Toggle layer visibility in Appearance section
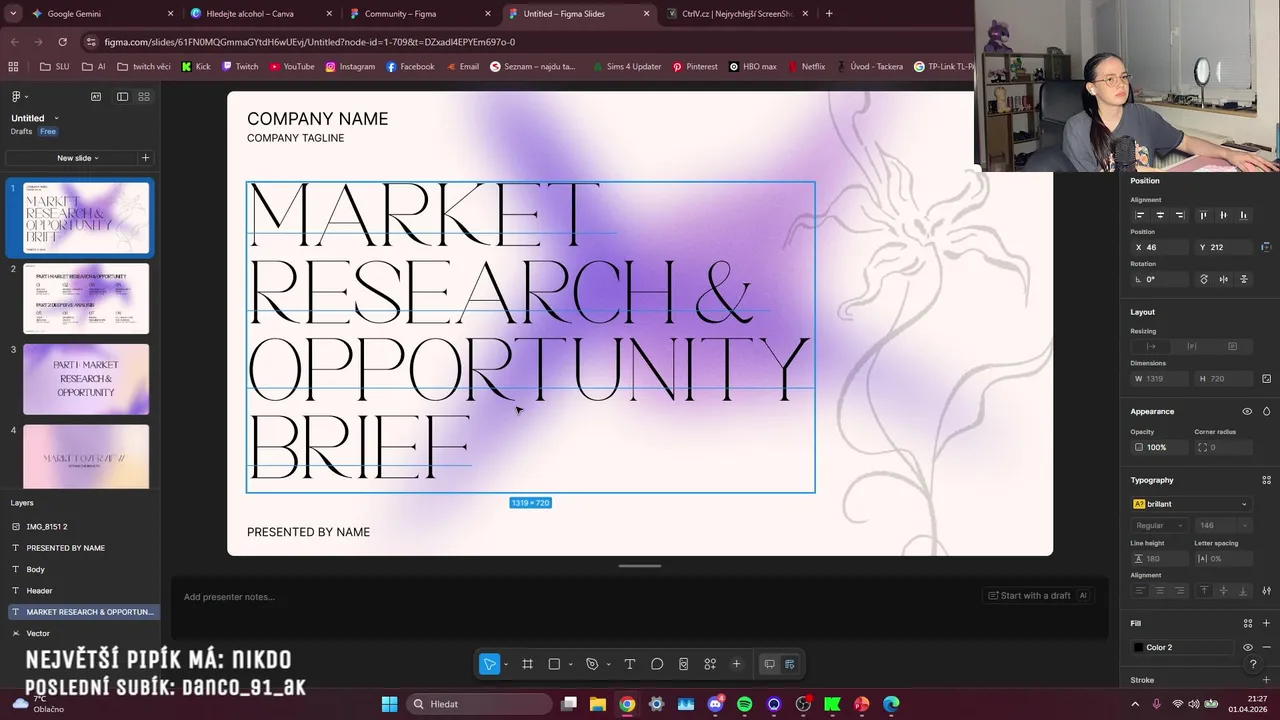This screenshot has height=720, width=1280. click(x=1247, y=411)
